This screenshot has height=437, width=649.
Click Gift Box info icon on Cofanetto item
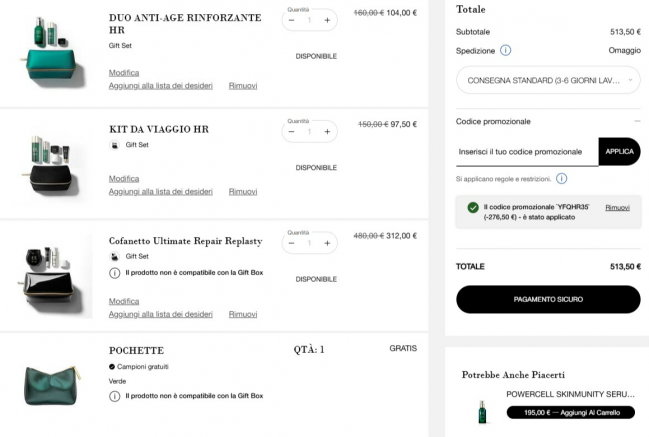click(x=114, y=273)
